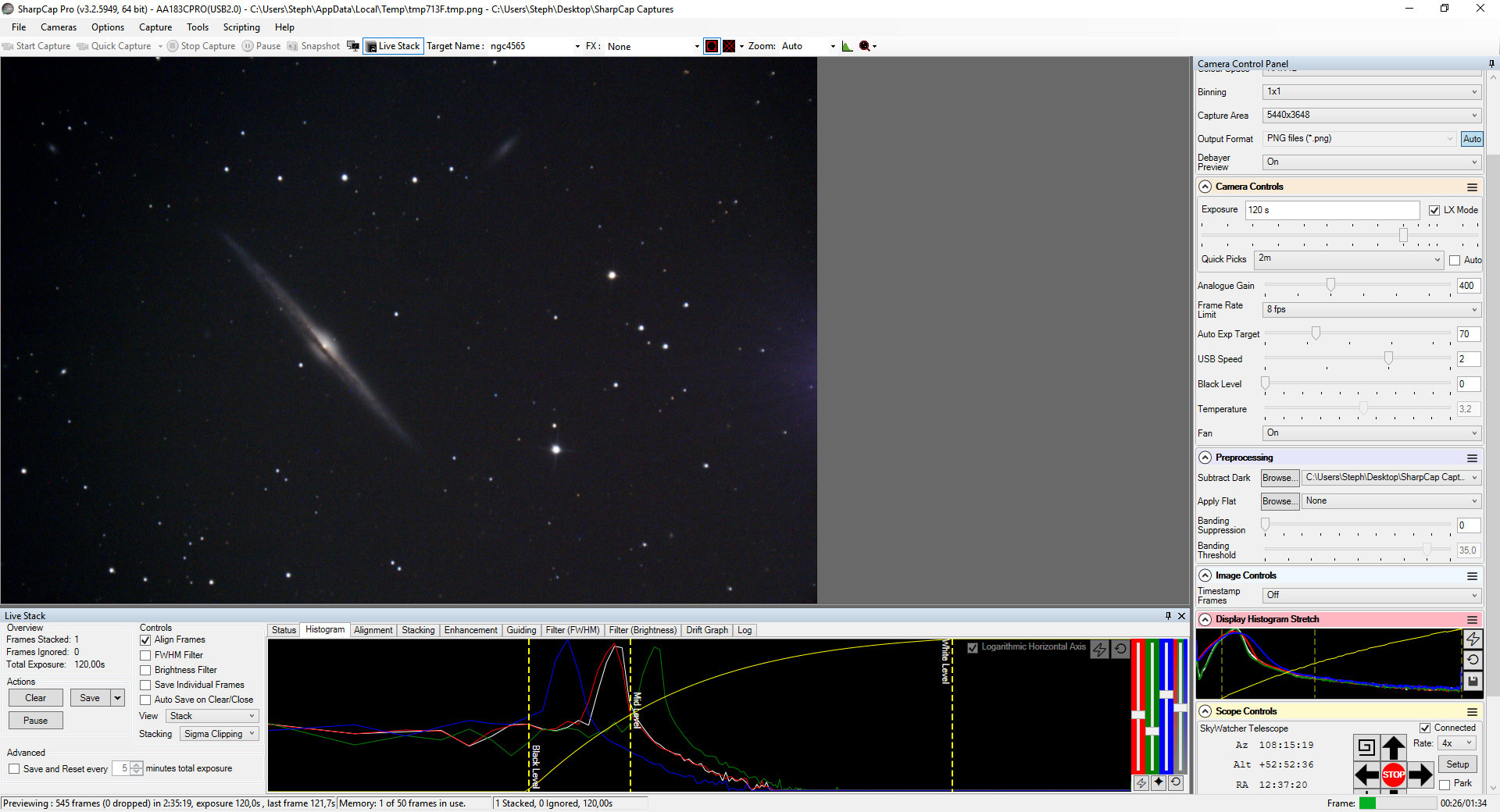Toggle the image histogram toolbar icon

tap(847, 46)
